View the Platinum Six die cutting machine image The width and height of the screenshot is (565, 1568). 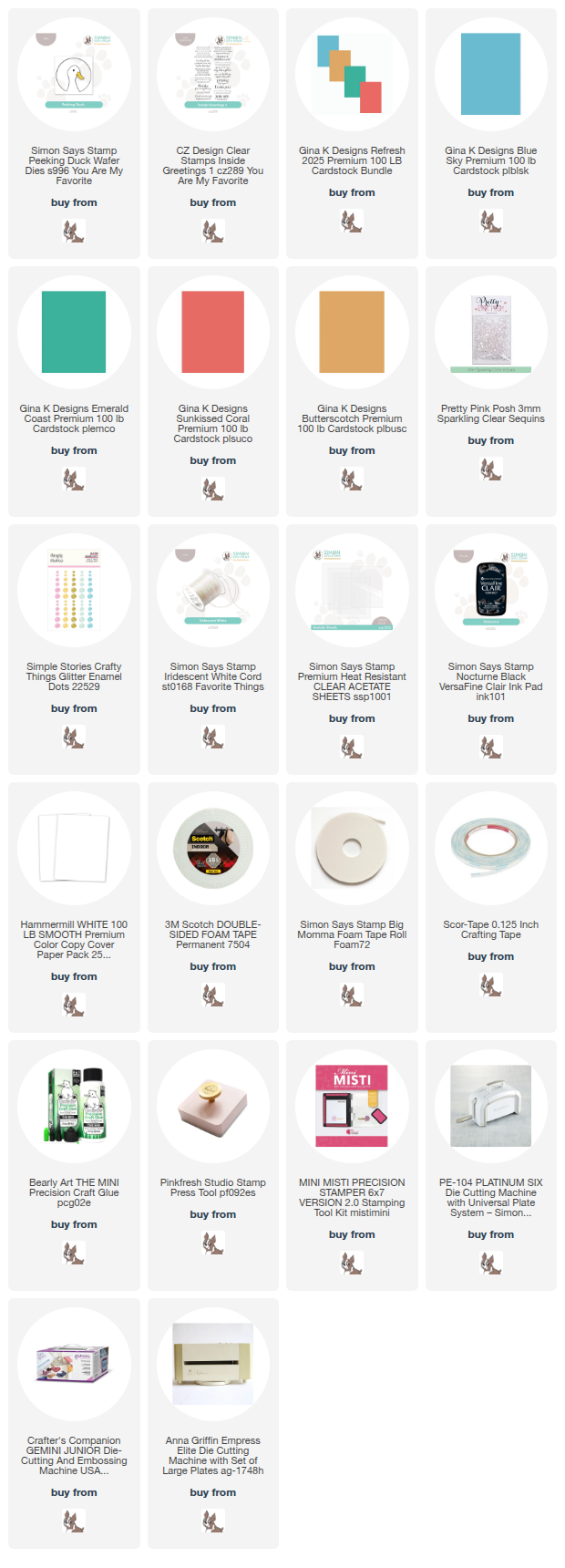point(491,1106)
